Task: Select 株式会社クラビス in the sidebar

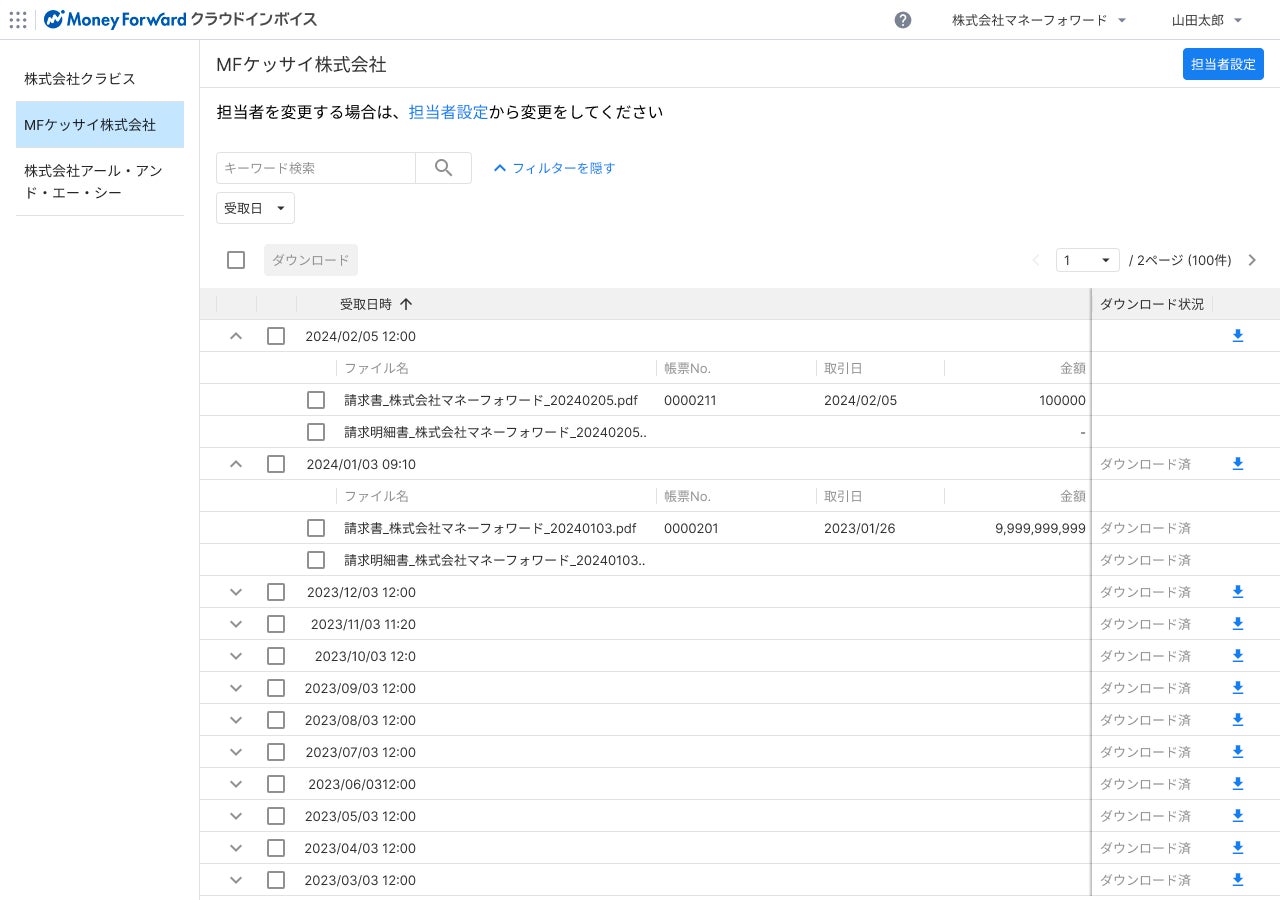Action: pos(100,78)
